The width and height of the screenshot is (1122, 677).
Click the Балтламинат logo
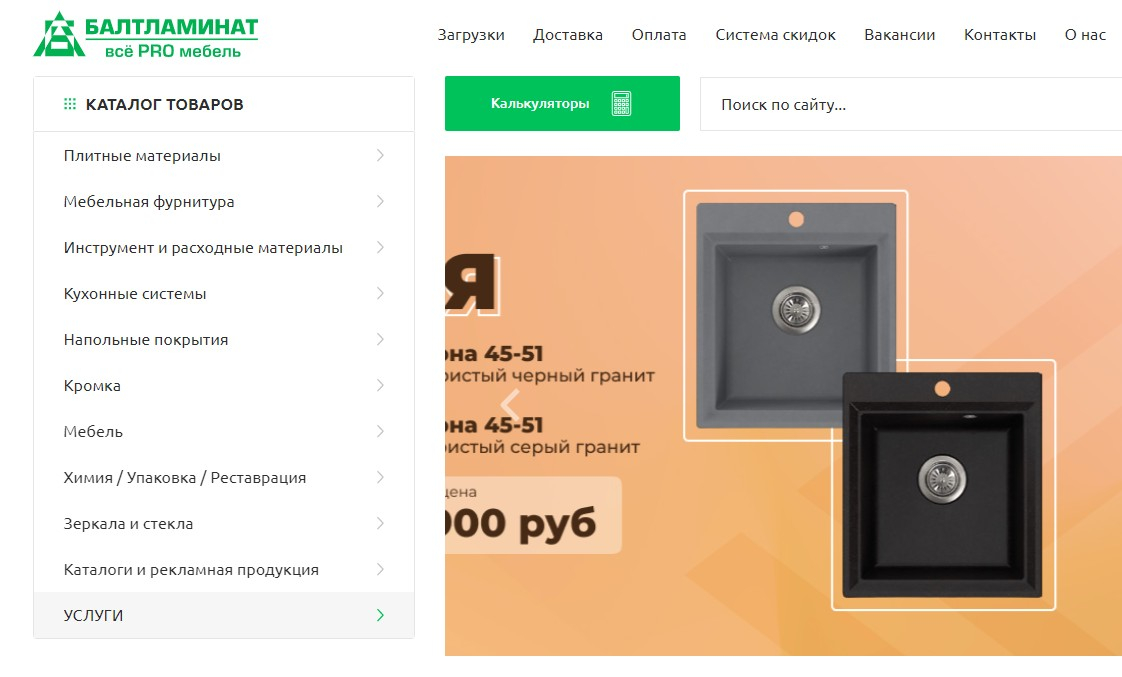(146, 34)
